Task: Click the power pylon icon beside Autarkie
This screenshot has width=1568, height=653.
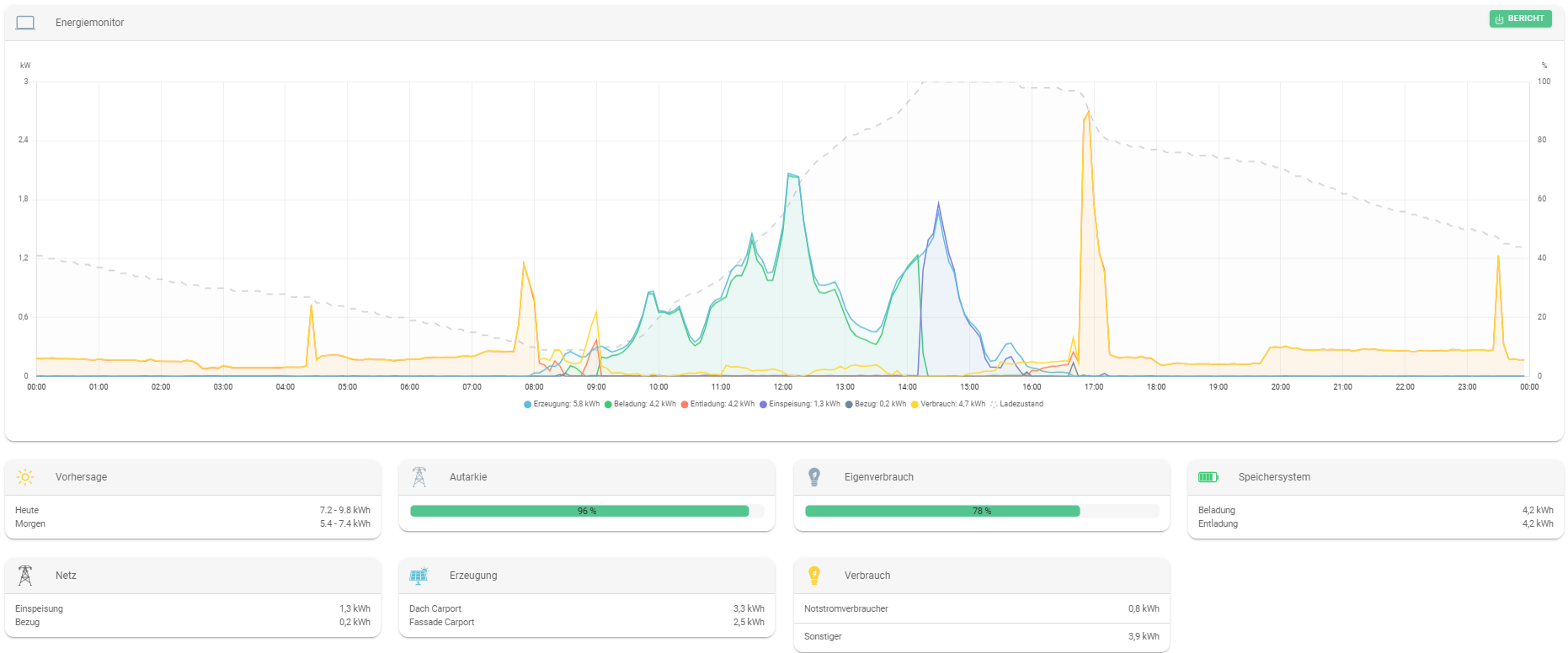Action: pos(419,477)
